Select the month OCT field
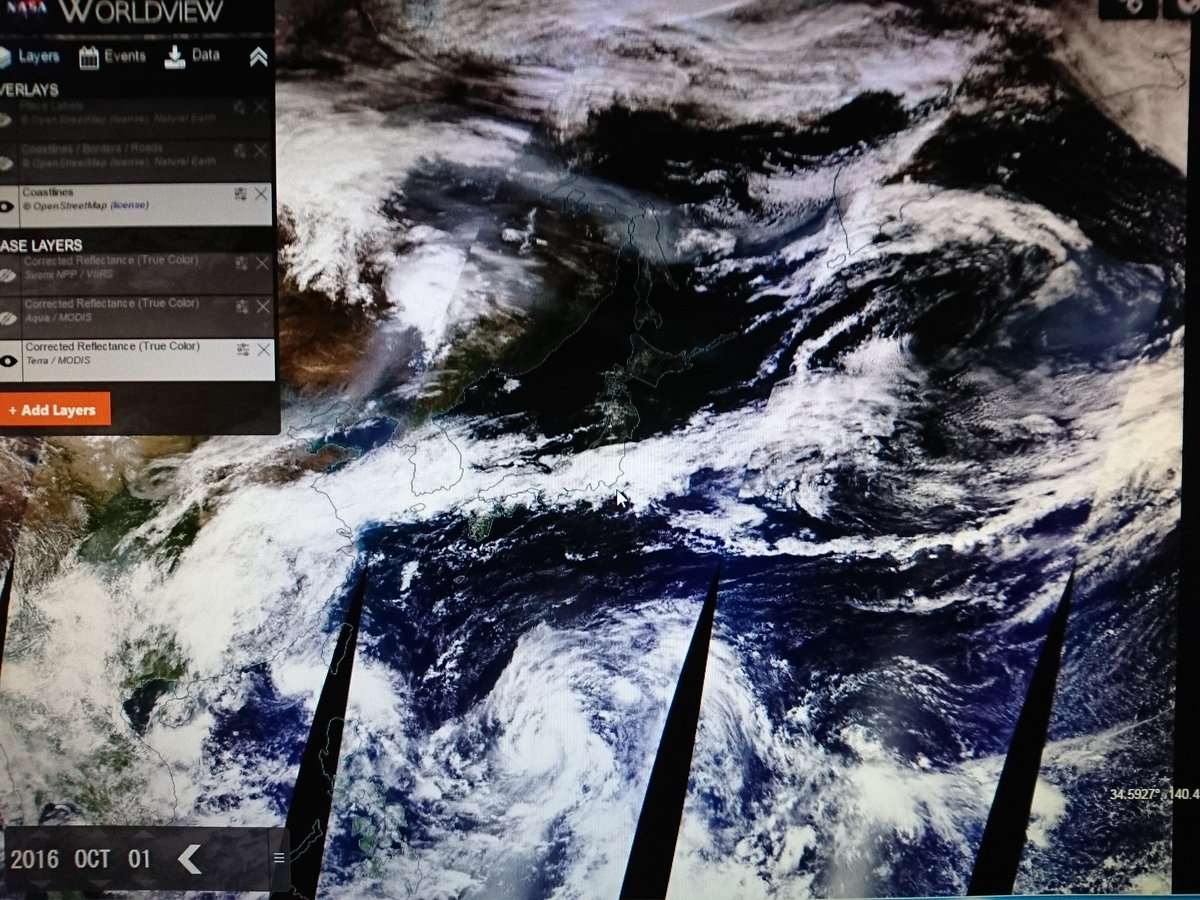This screenshot has height=900, width=1200. tap(92, 859)
